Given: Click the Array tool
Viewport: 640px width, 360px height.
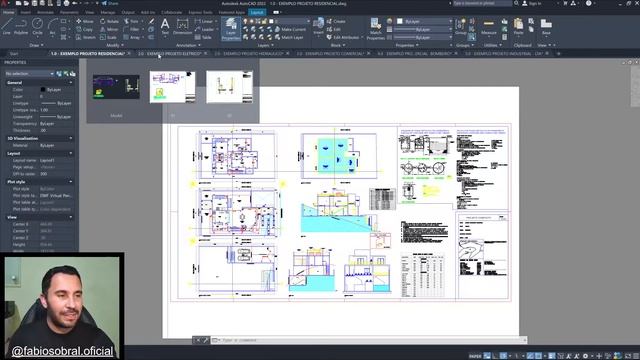Looking at the screenshot, I should pos(131,37).
